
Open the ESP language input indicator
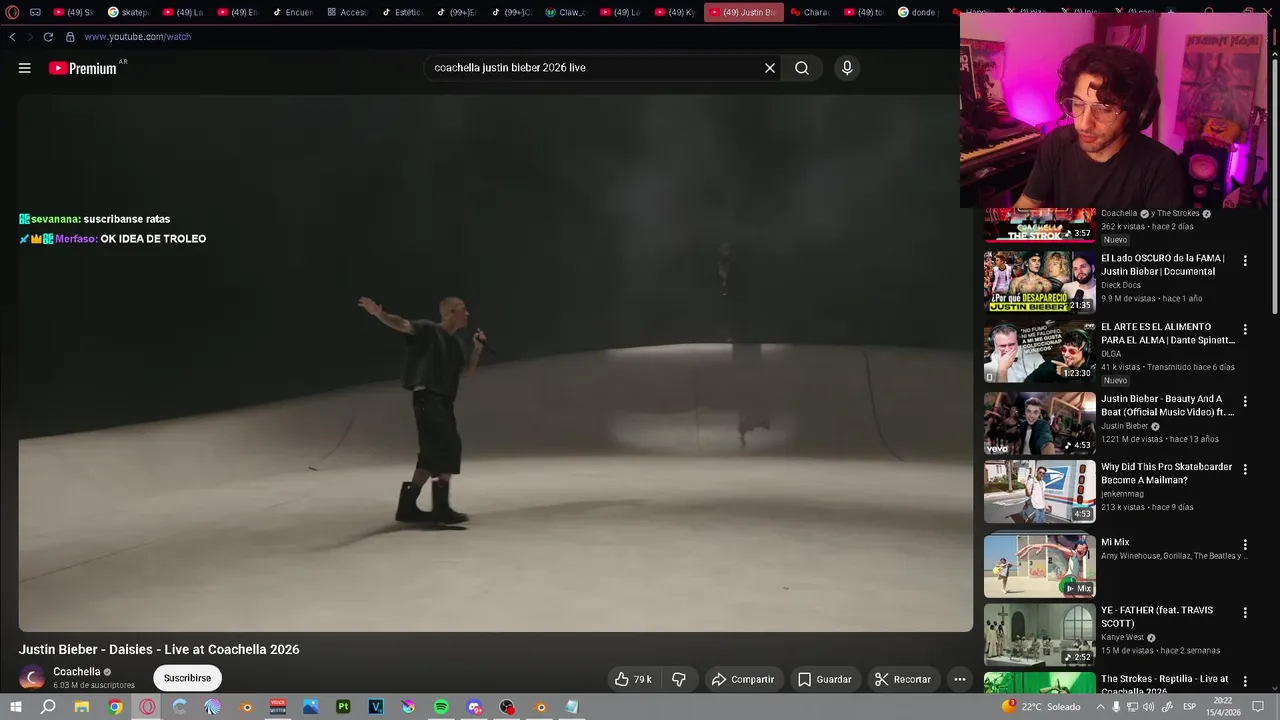click(1189, 707)
